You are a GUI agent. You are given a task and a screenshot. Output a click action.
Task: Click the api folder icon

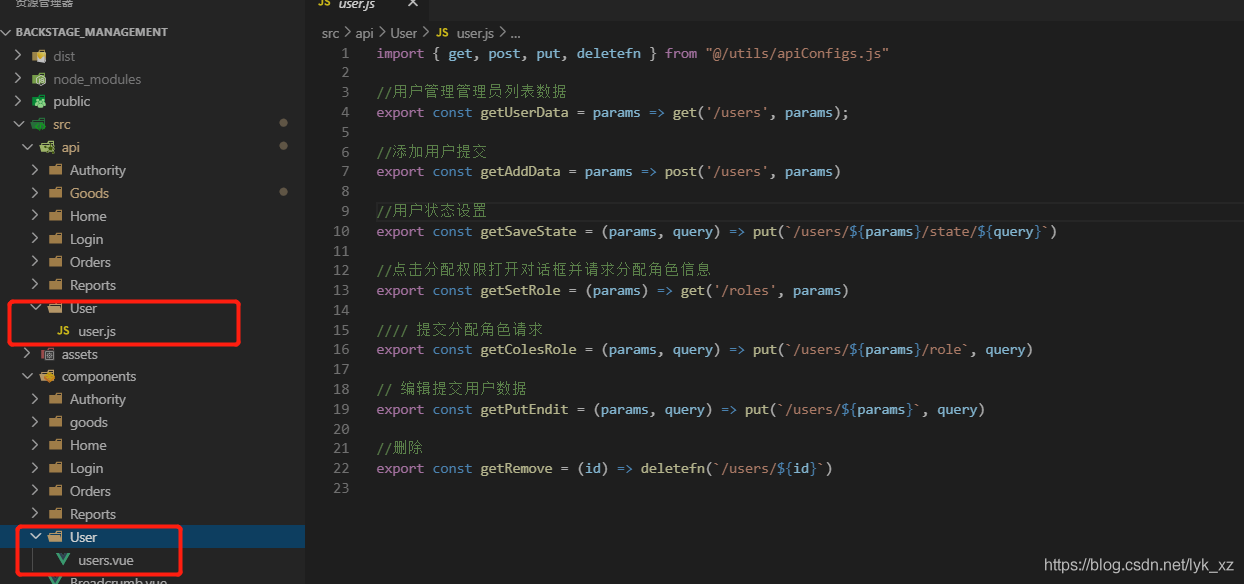(x=47, y=147)
